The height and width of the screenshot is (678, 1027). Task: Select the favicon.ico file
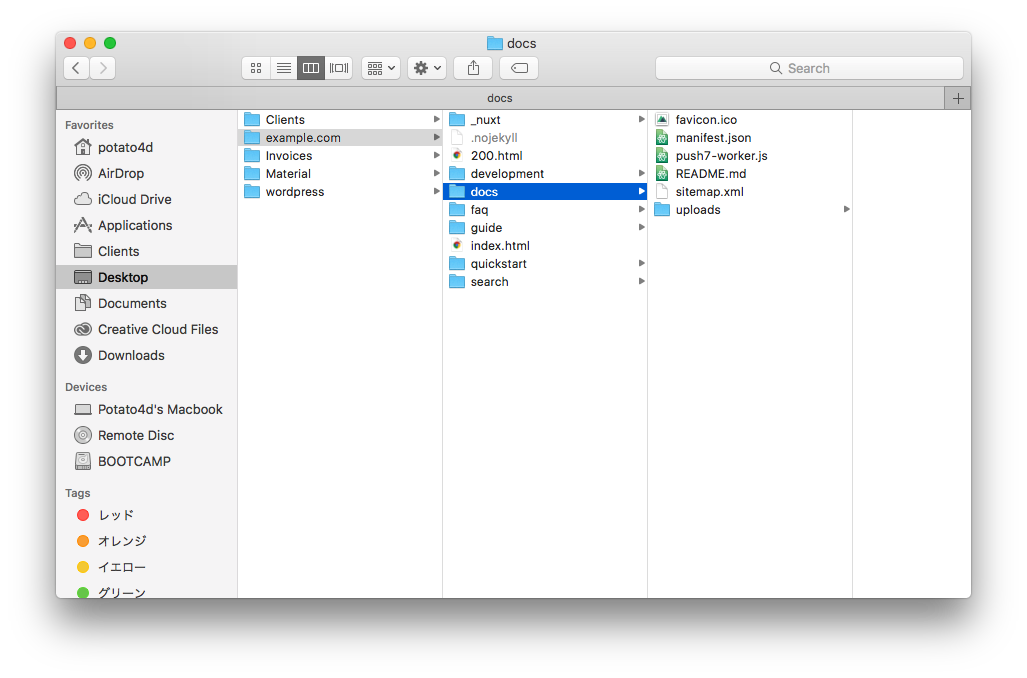tap(750, 120)
